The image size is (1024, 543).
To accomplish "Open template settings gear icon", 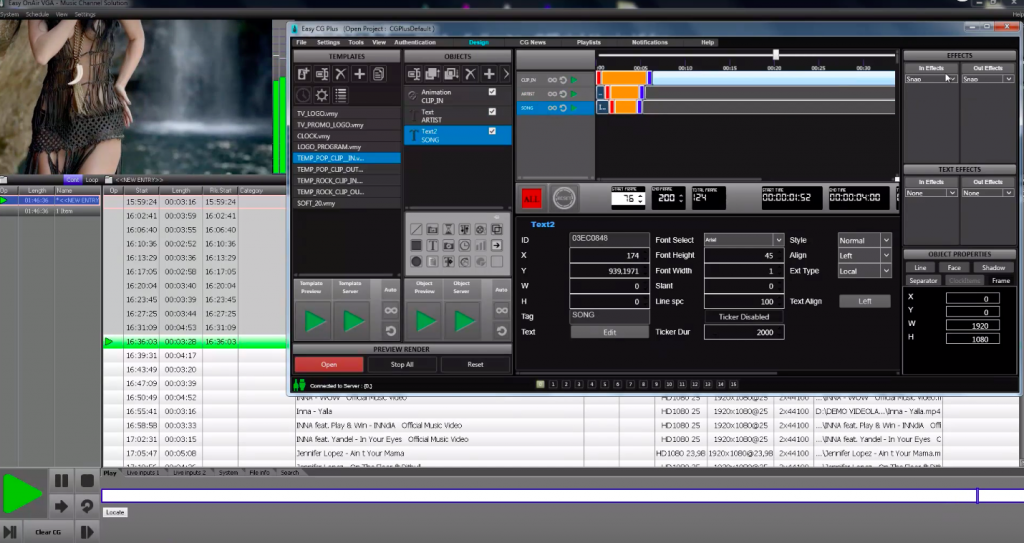I will point(322,95).
